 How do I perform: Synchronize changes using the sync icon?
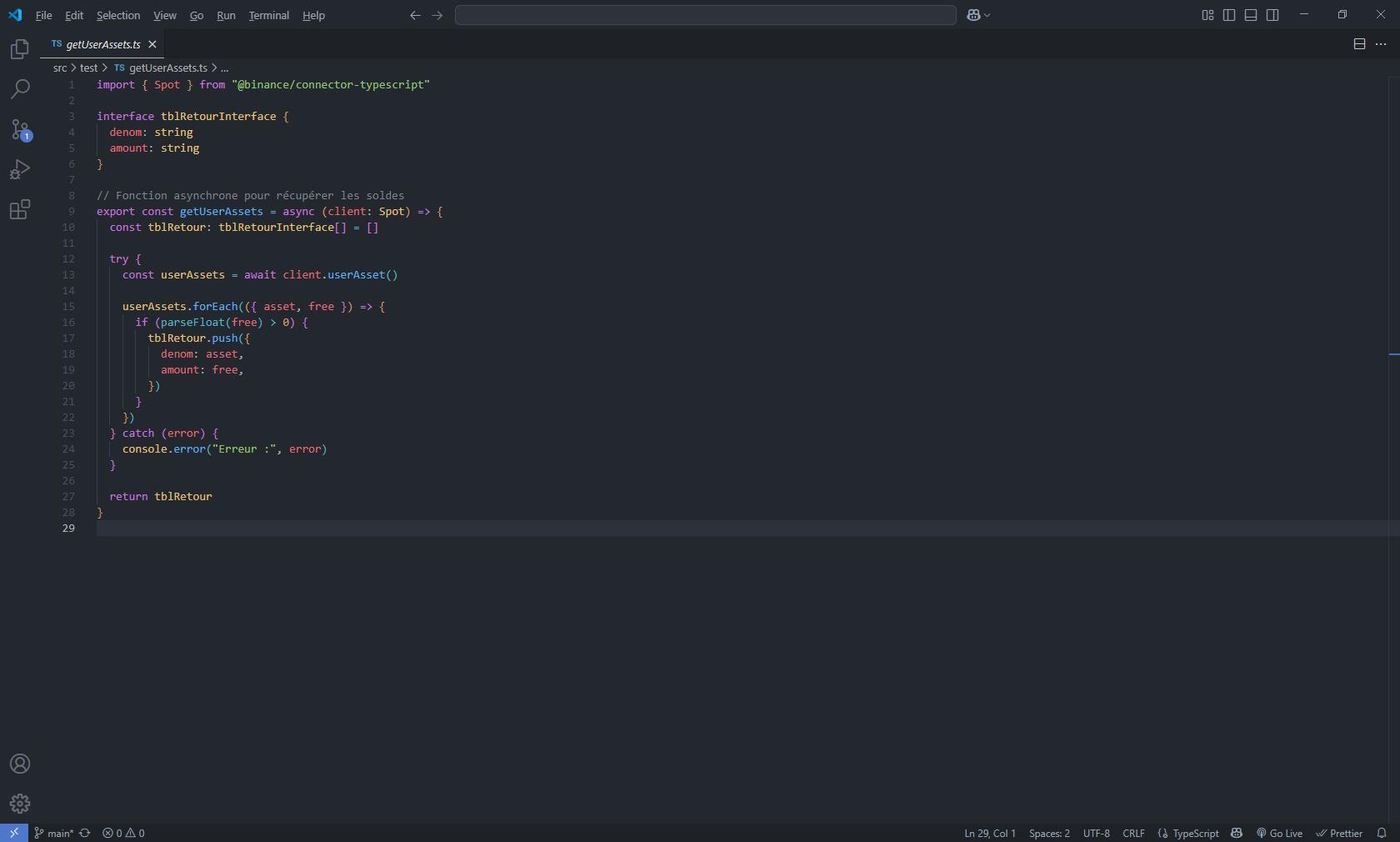pos(85,833)
